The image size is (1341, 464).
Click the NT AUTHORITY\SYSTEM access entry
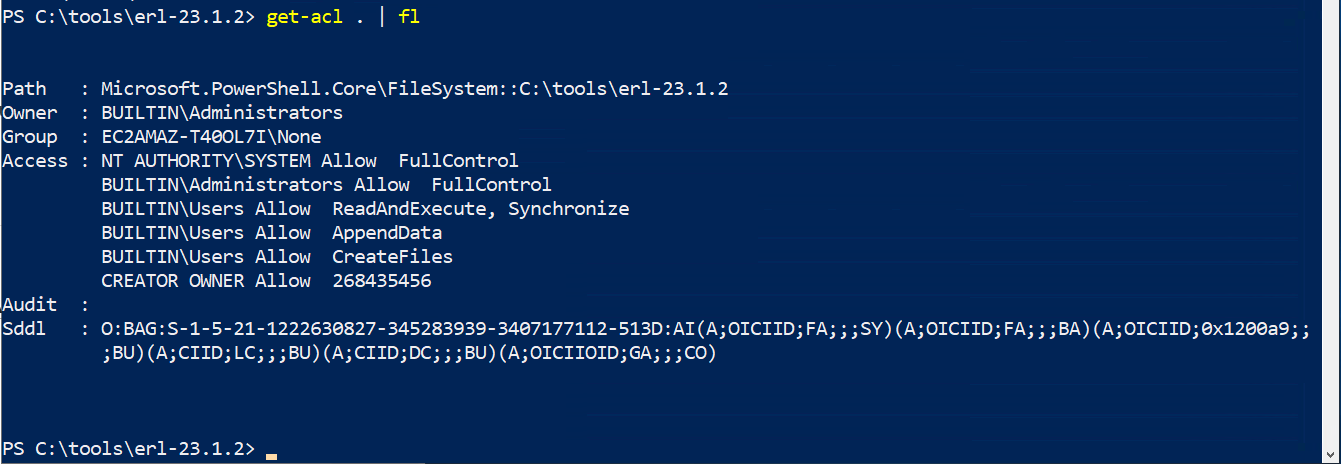(x=207, y=161)
